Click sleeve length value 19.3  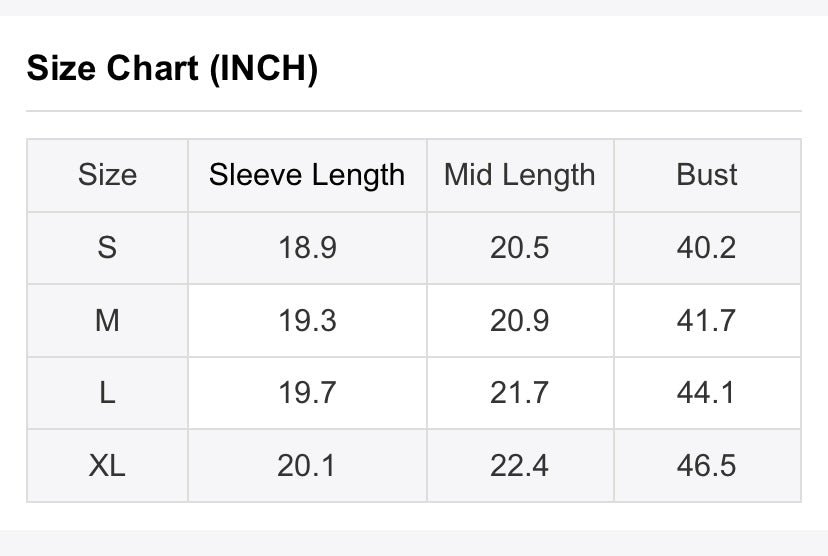307,320
